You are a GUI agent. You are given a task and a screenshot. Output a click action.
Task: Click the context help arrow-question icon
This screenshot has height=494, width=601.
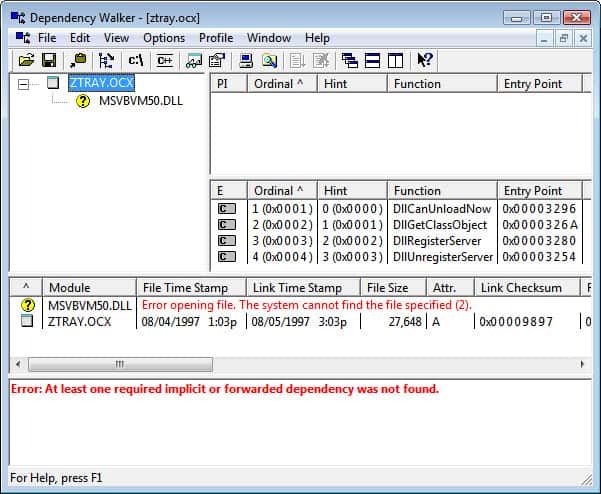point(424,60)
